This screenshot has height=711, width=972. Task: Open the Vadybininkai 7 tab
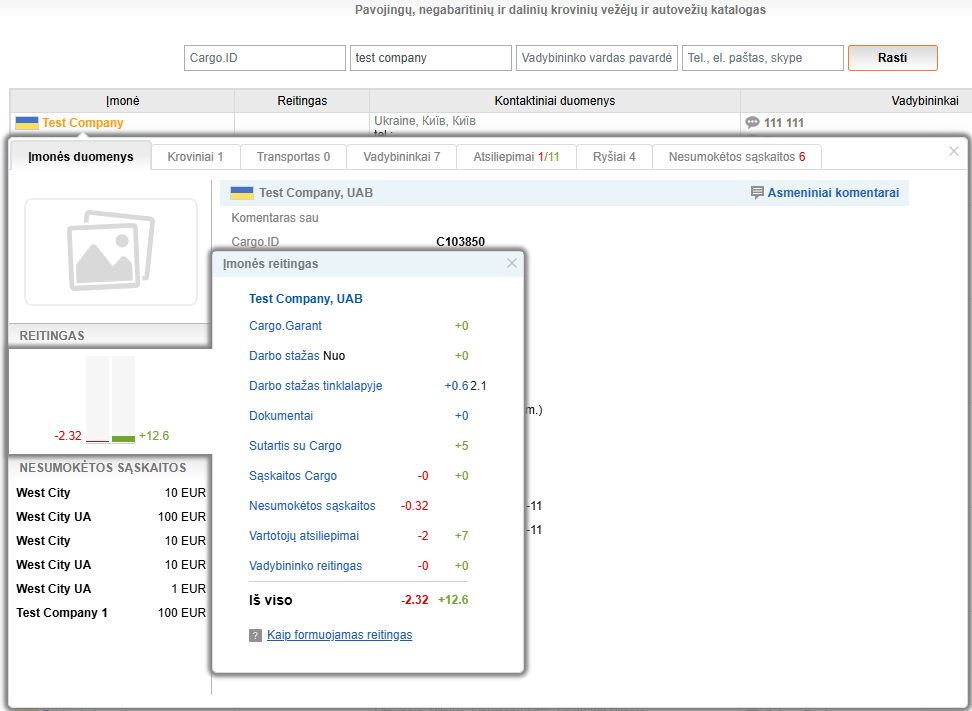pyautogui.click(x=401, y=157)
